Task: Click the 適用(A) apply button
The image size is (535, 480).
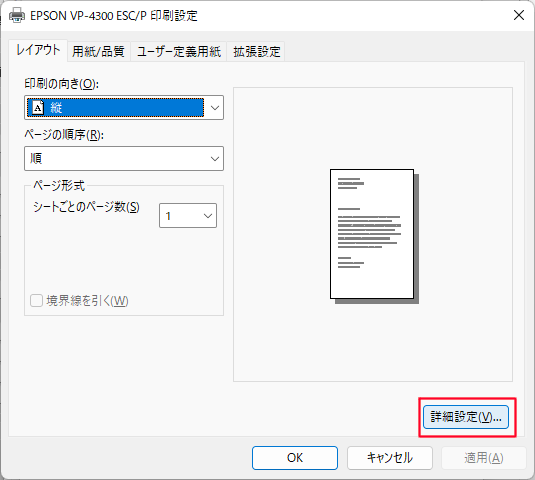Action: click(x=483, y=458)
